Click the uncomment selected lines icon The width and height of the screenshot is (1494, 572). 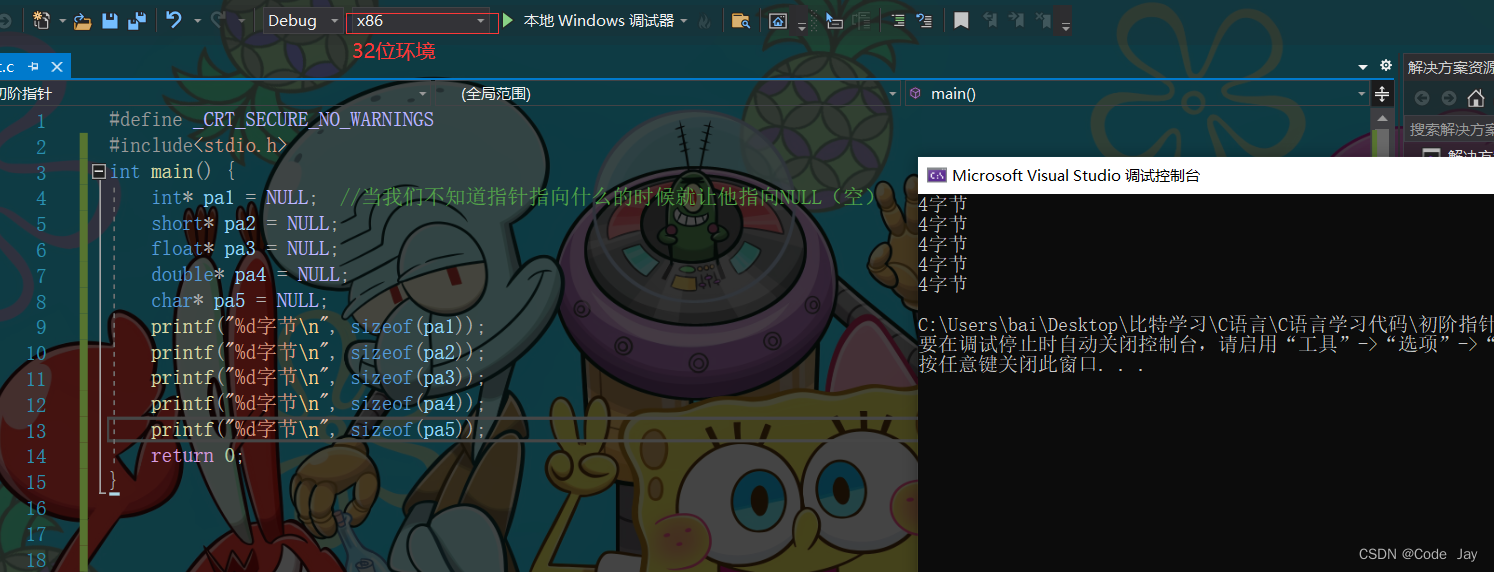(924, 21)
